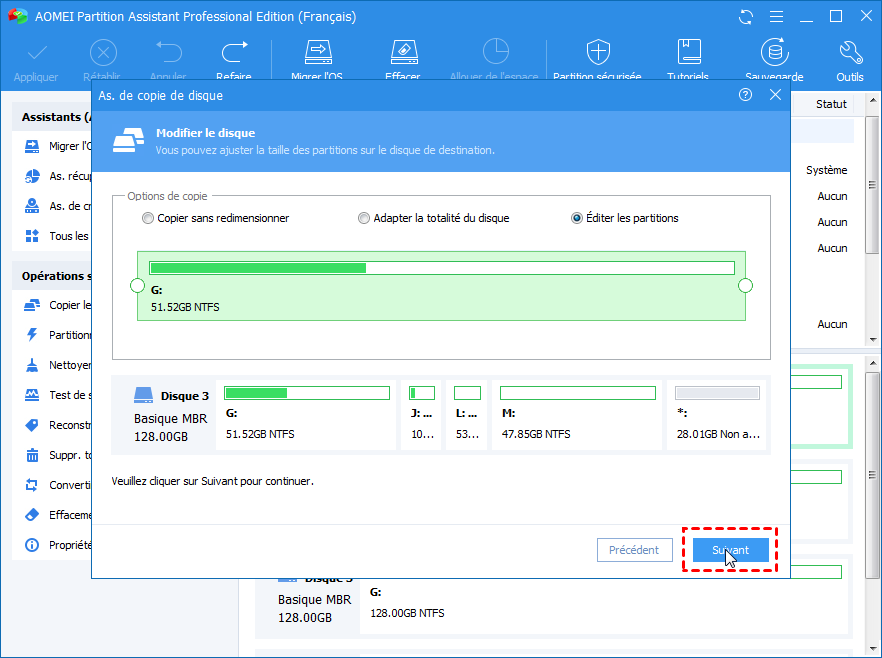Click the Migrer l'OS sidebar icon
Image resolution: width=882 pixels, height=658 pixels.
(32, 146)
